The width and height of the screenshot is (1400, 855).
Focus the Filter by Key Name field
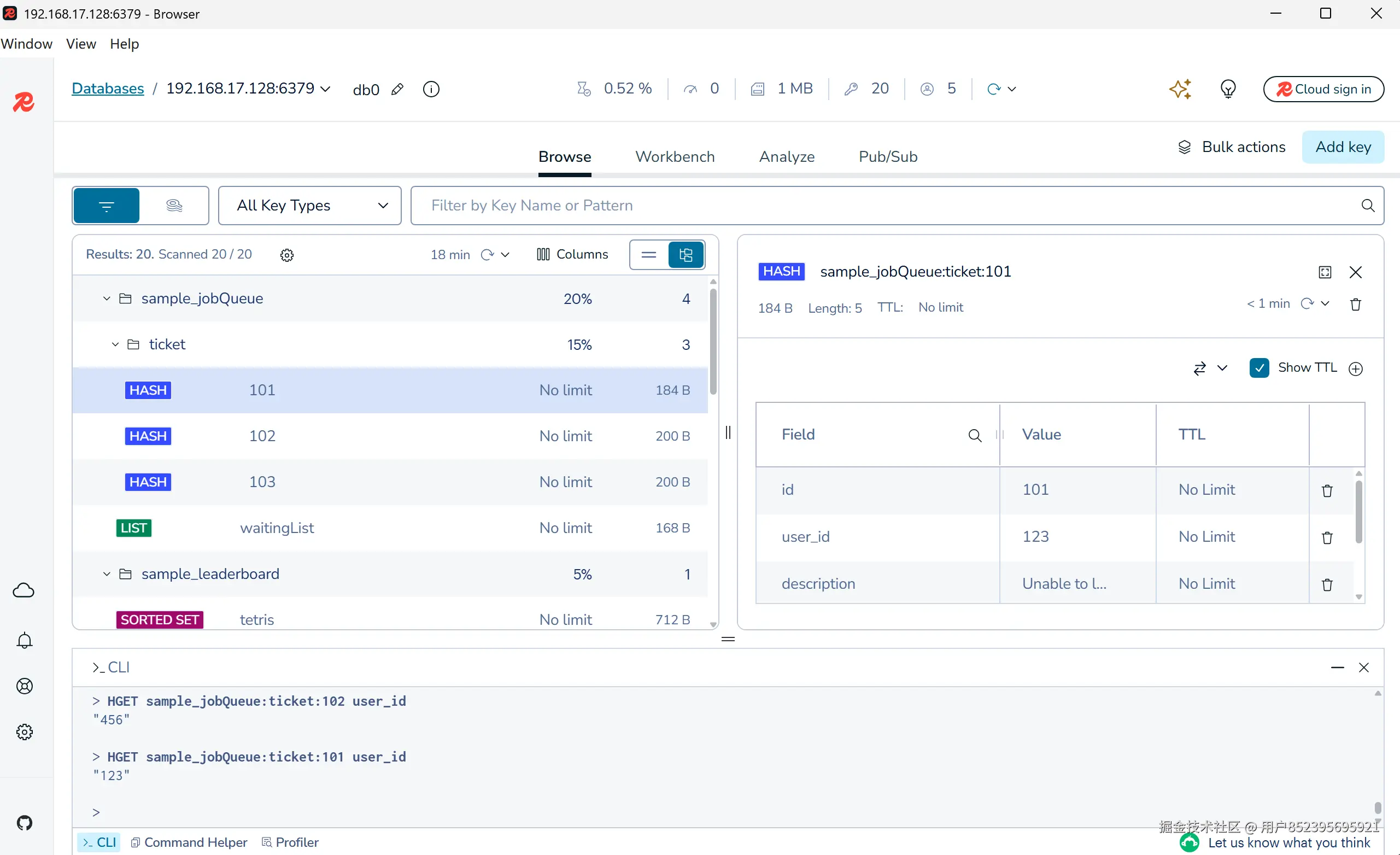click(886, 206)
